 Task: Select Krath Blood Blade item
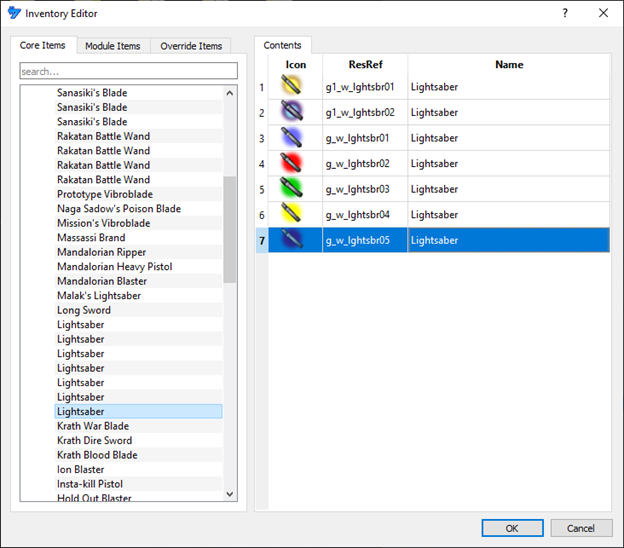tap(138, 455)
